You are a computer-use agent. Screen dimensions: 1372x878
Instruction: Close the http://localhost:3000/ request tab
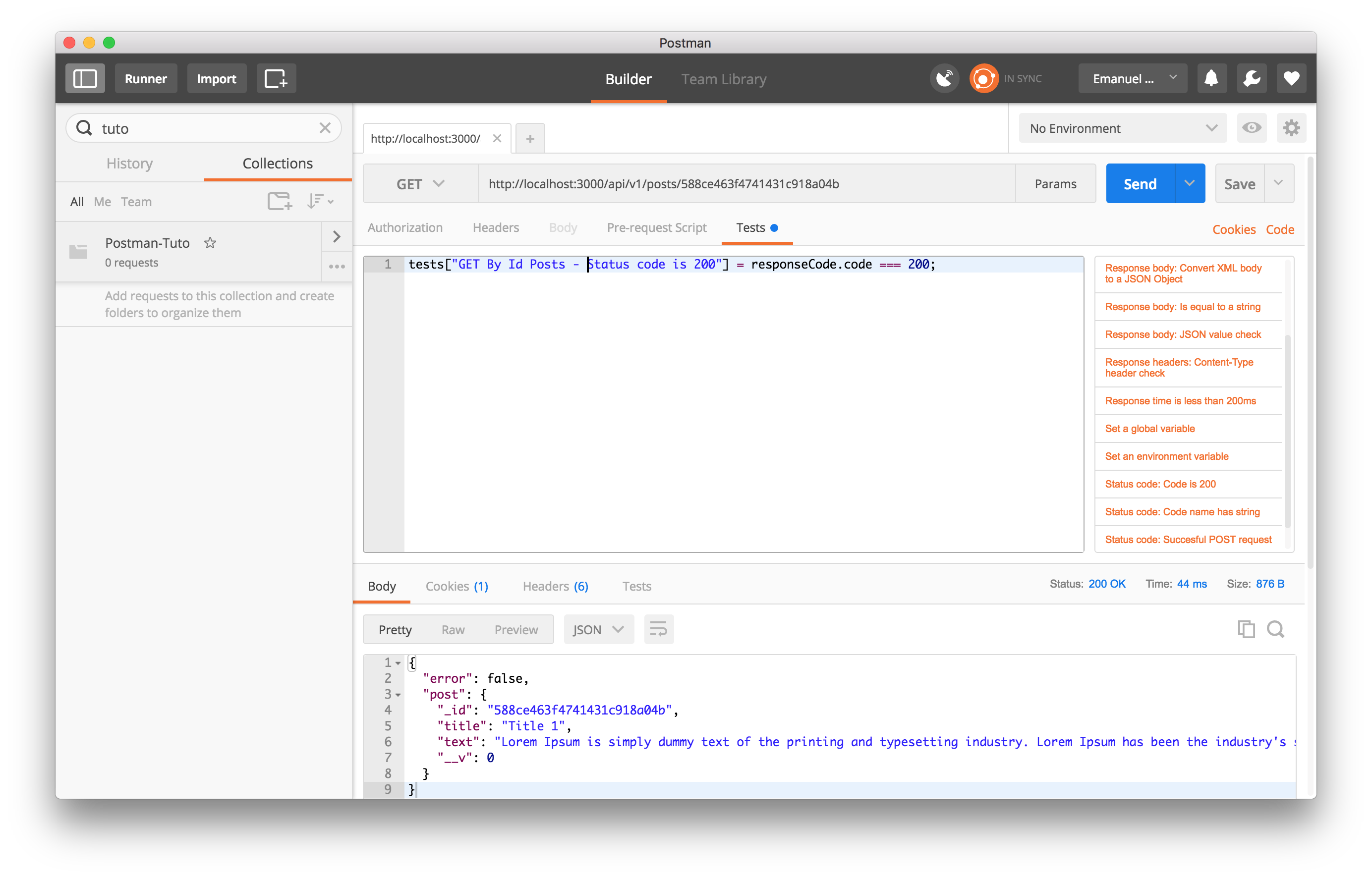pyautogui.click(x=497, y=139)
